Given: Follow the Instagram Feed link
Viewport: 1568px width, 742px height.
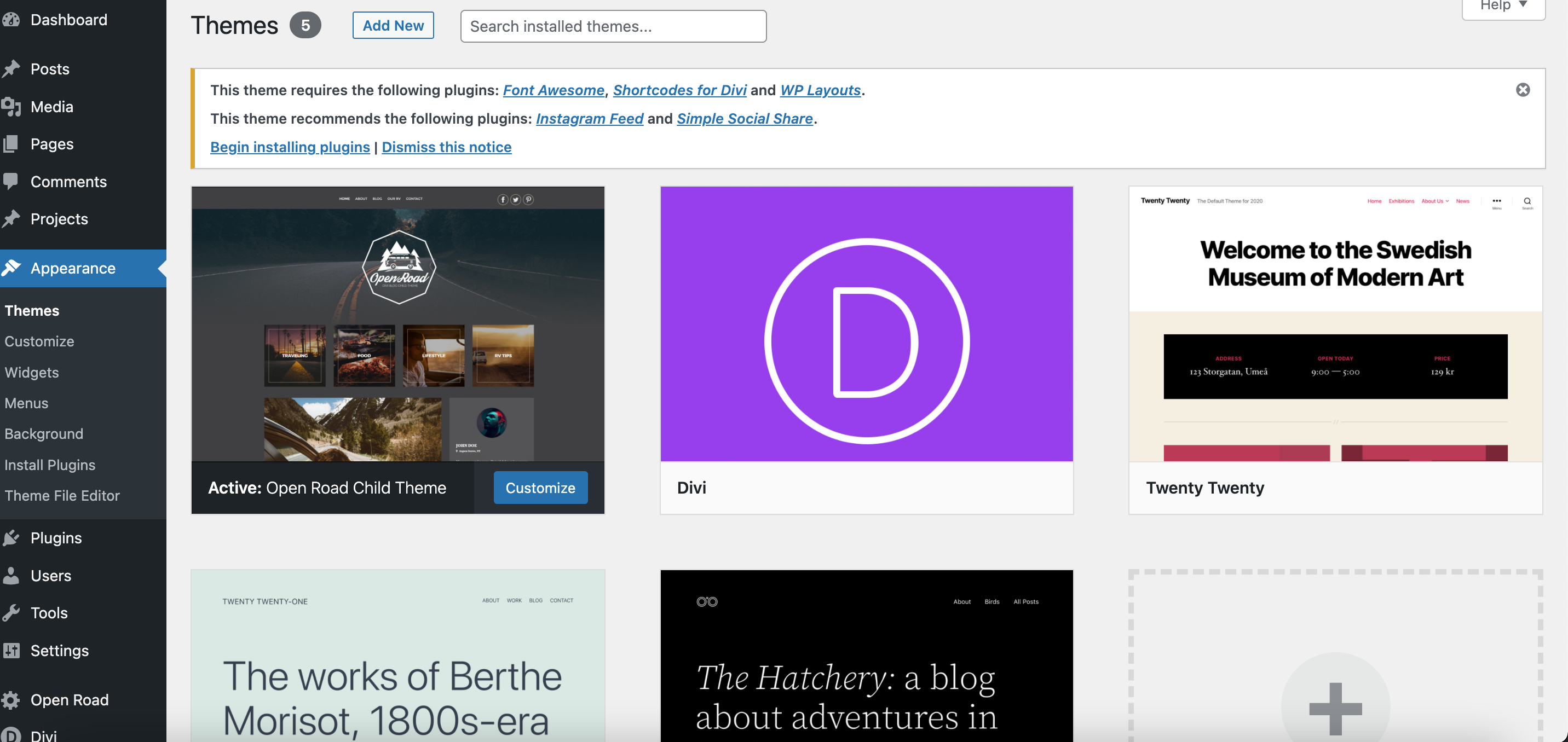Looking at the screenshot, I should (589, 119).
